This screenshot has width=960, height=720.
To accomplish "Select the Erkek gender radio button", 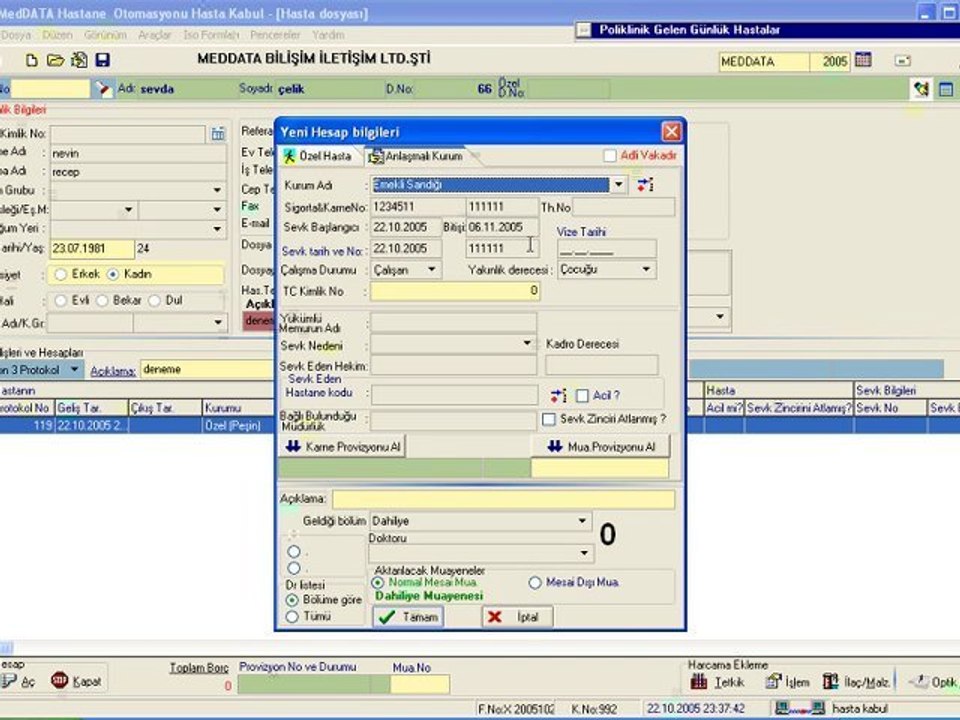I will [61, 274].
